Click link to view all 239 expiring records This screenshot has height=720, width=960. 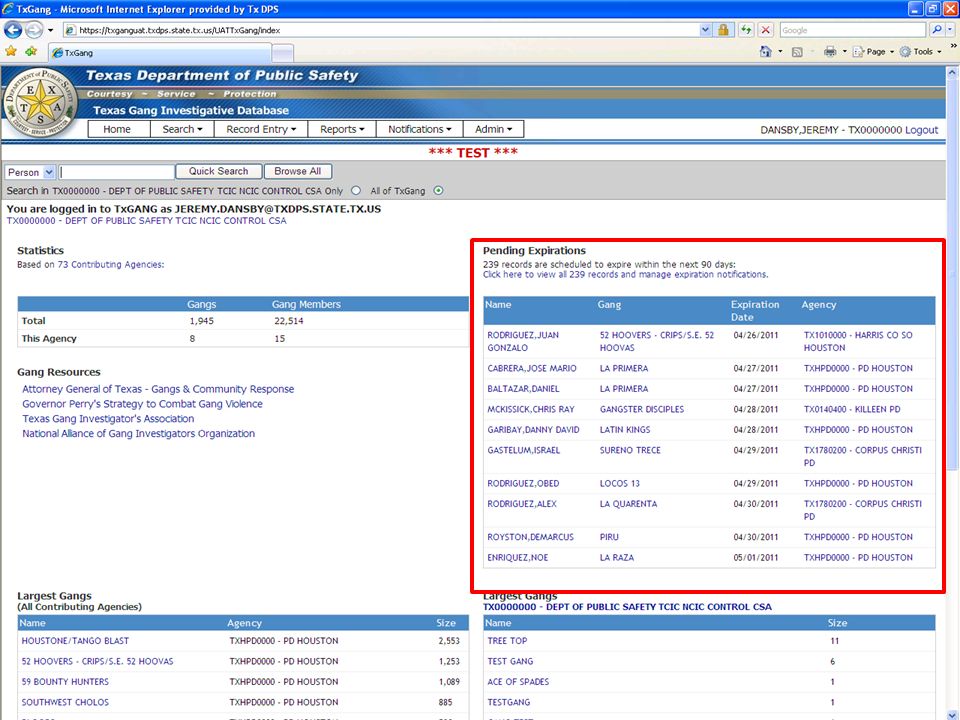coord(625,275)
